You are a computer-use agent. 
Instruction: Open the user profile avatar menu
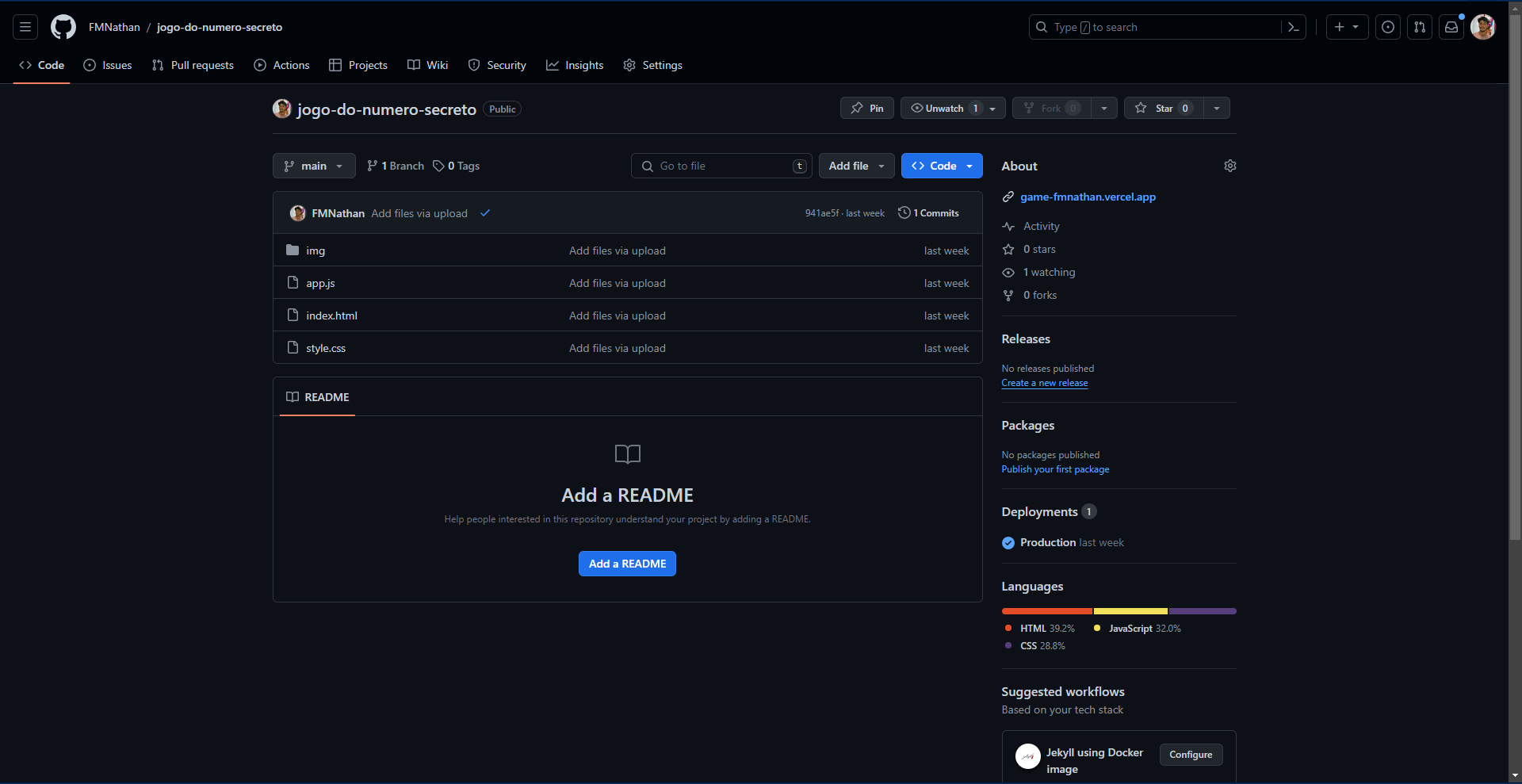tap(1483, 27)
